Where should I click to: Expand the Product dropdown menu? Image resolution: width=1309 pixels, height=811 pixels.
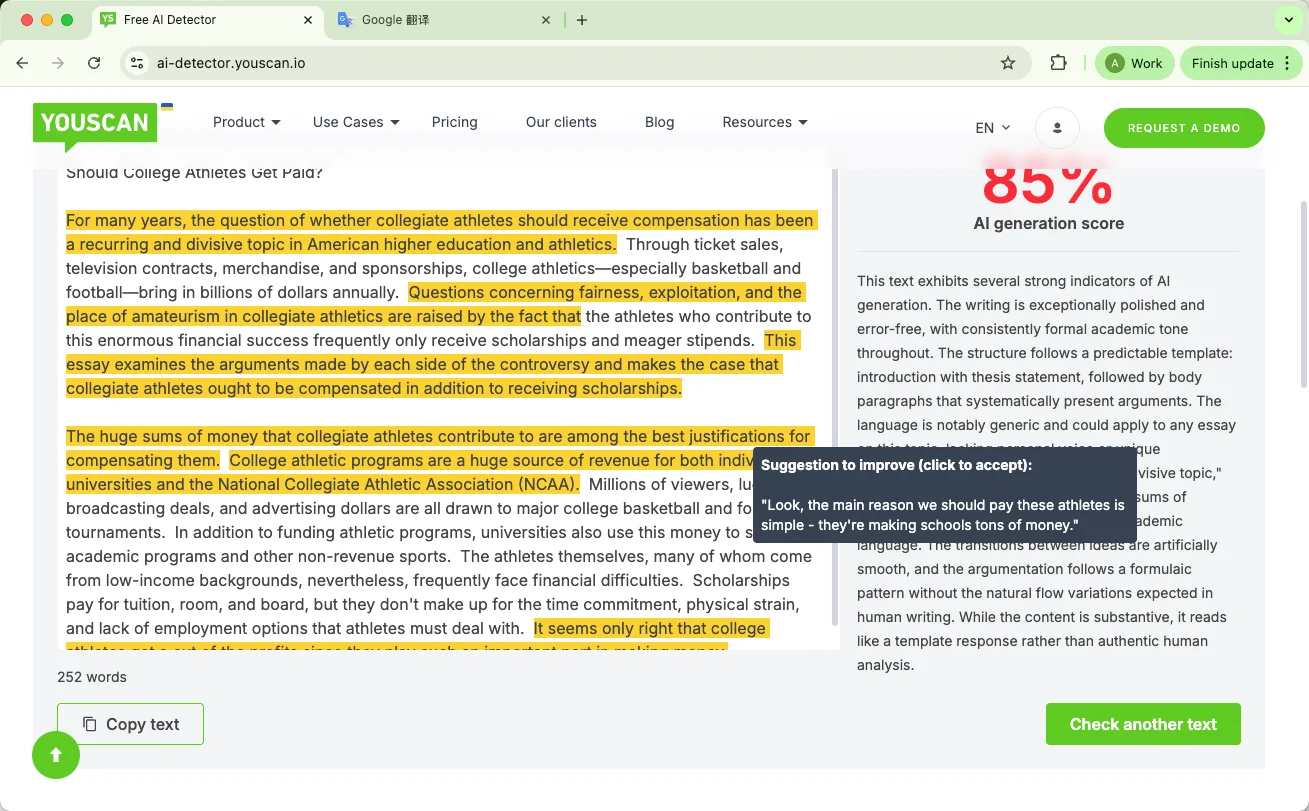point(246,122)
